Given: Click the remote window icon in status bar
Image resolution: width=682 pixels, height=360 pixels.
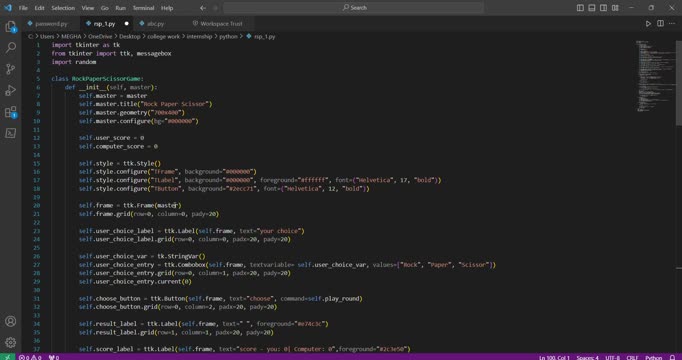Looking at the screenshot, I should click(x=7, y=357).
